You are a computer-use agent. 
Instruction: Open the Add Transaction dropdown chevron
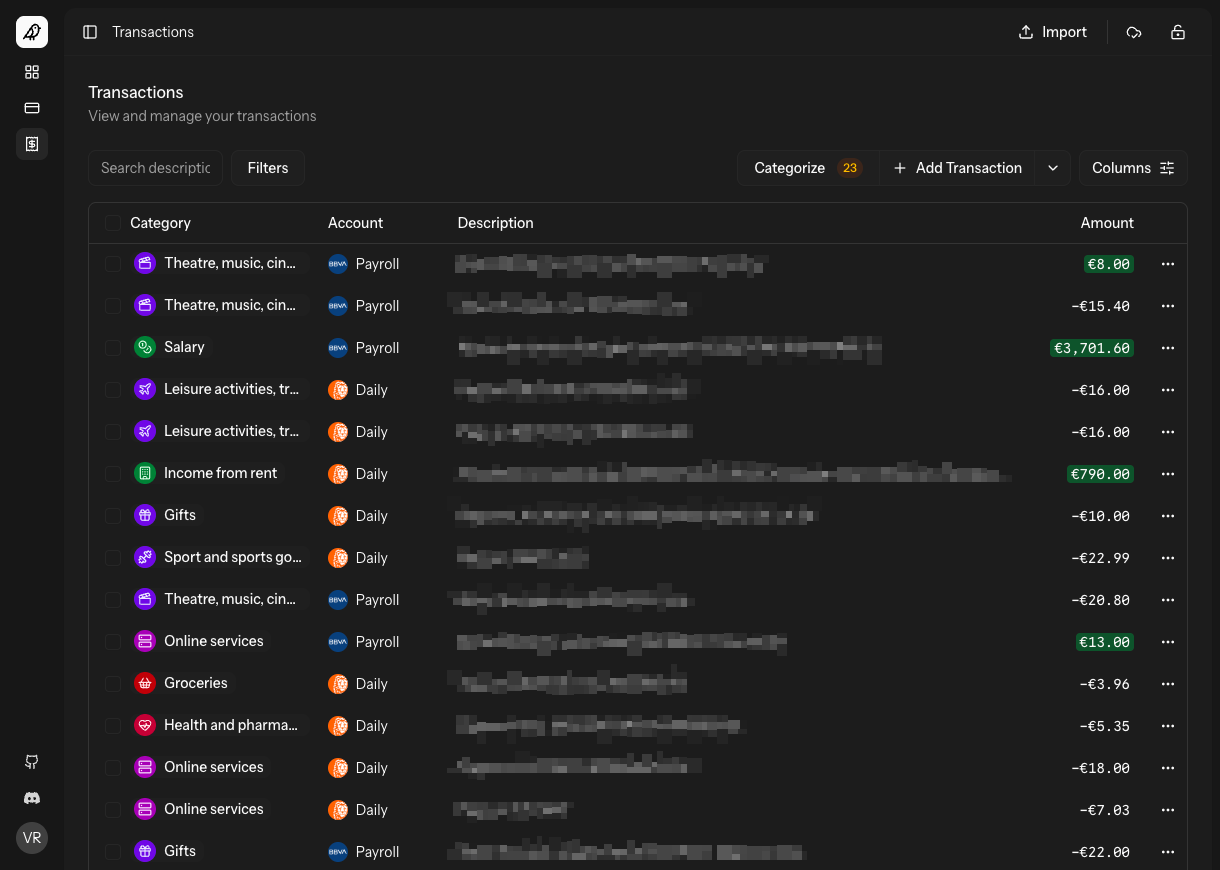pyautogui.click(x=1052, y=168)
